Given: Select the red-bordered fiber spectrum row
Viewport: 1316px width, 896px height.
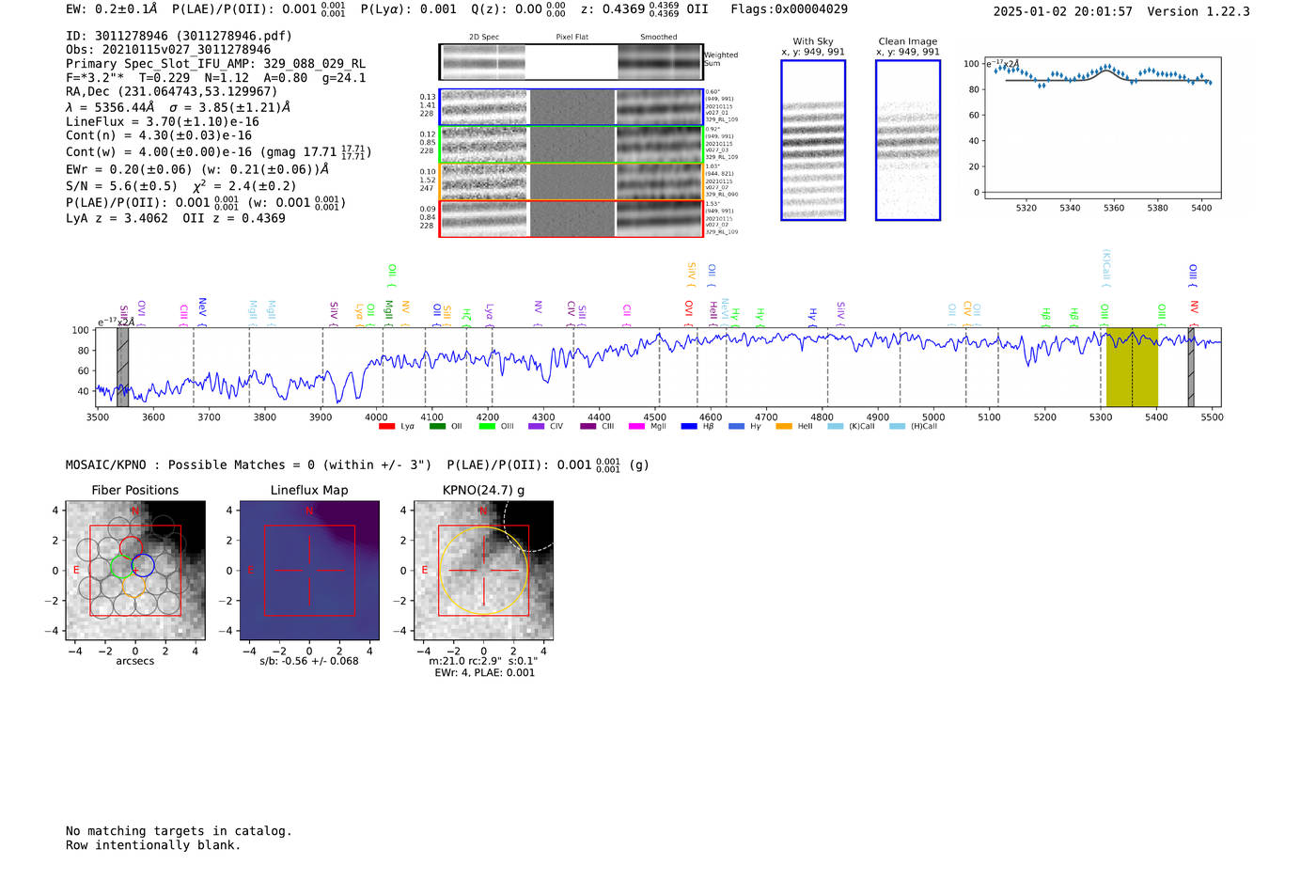Looking at the screenshot, I should point(571,218).
